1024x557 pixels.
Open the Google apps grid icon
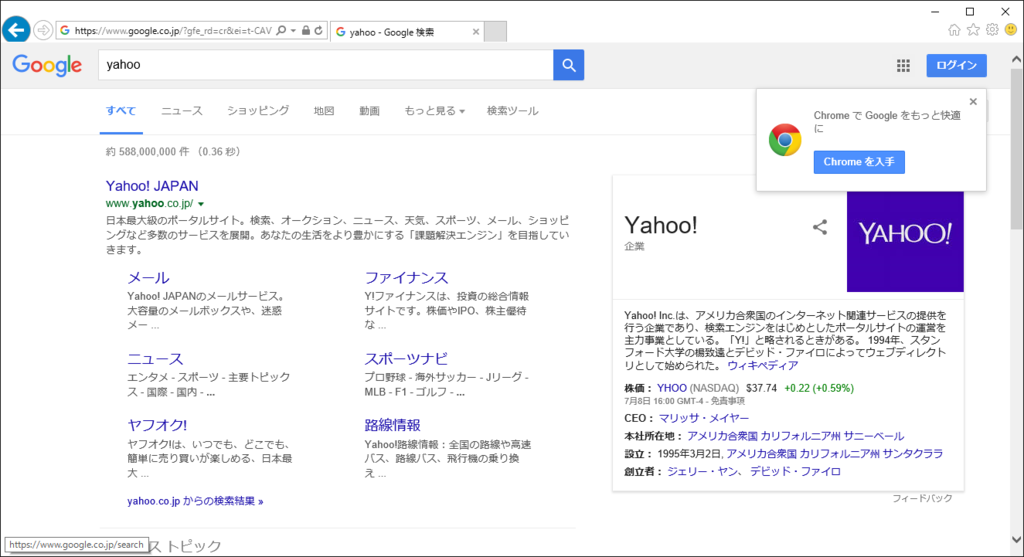pos(903,65)
